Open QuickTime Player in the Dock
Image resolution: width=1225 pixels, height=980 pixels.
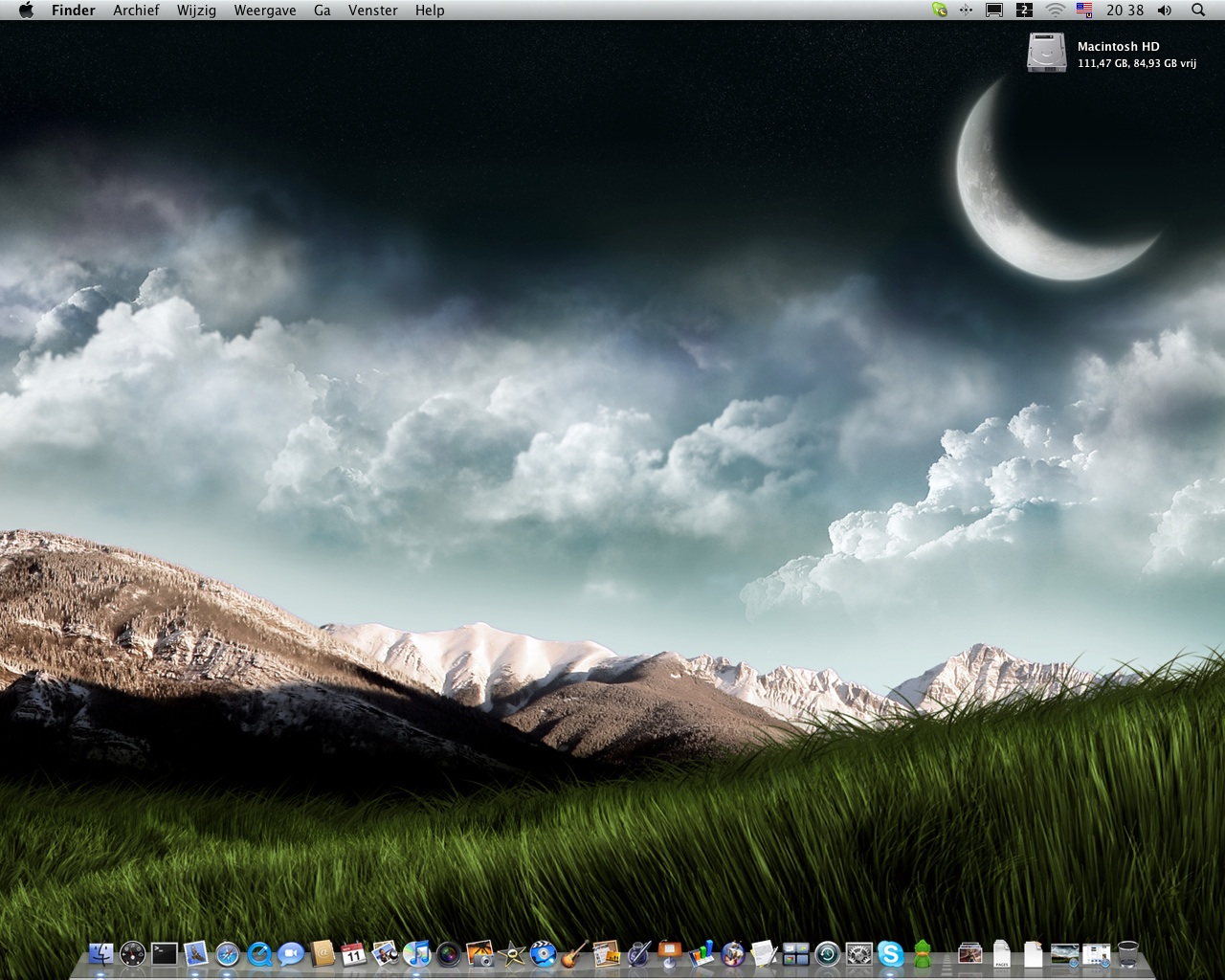point(259,953)
